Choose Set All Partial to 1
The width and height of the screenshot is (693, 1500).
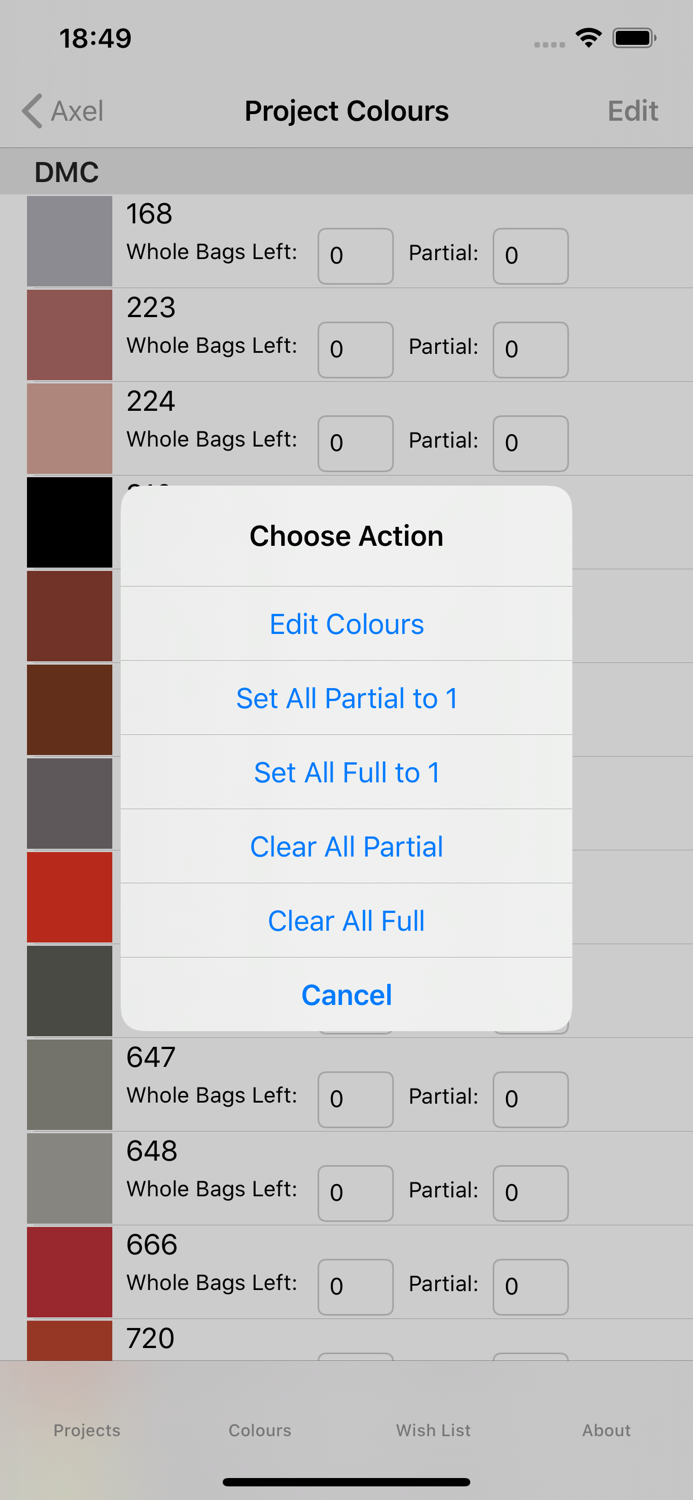[346, 698]
